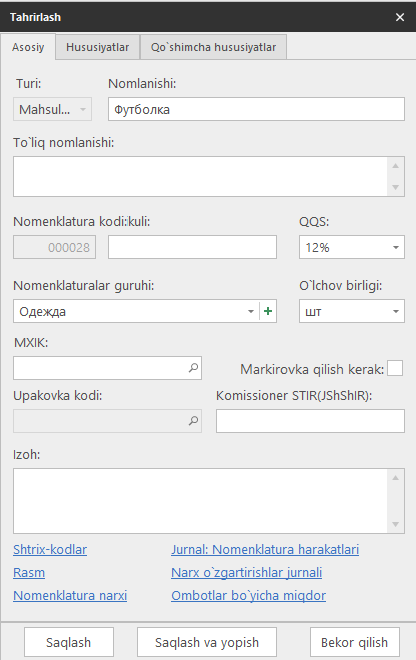
Task: Click down arrow in Izoh text box
Action: [395, 524]
